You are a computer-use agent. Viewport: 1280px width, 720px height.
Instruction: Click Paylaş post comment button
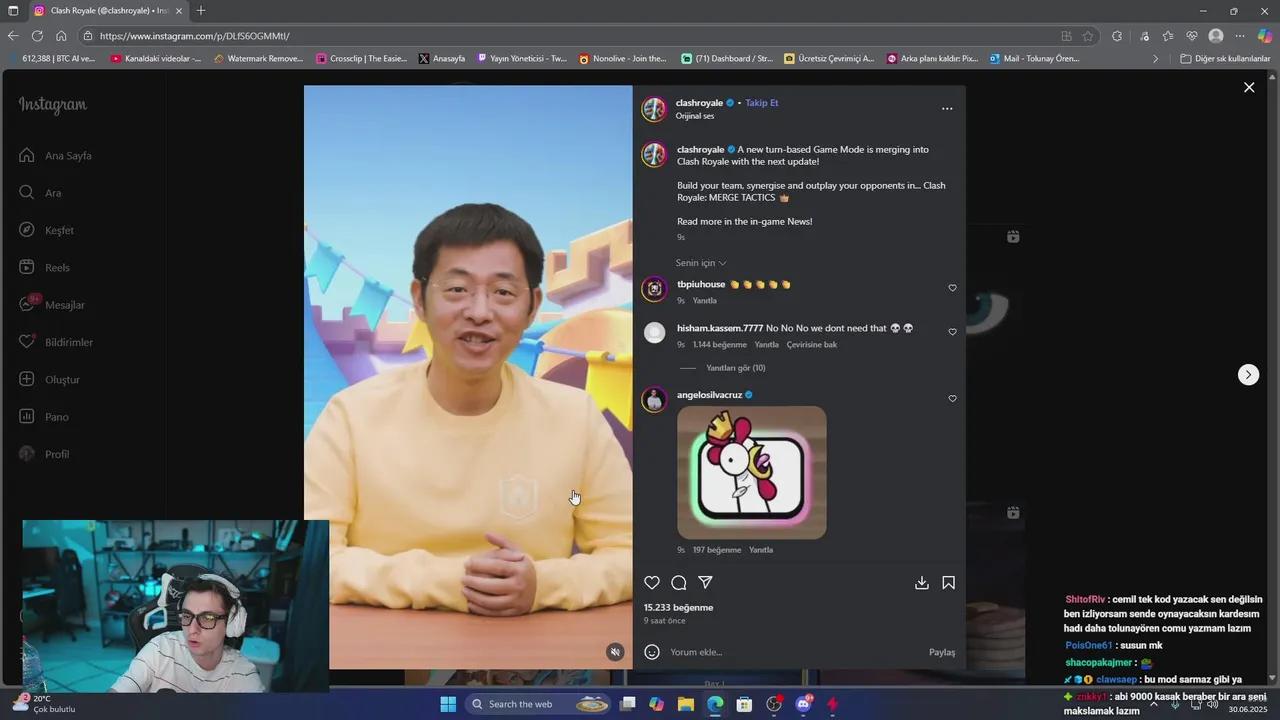click(942, 652)
